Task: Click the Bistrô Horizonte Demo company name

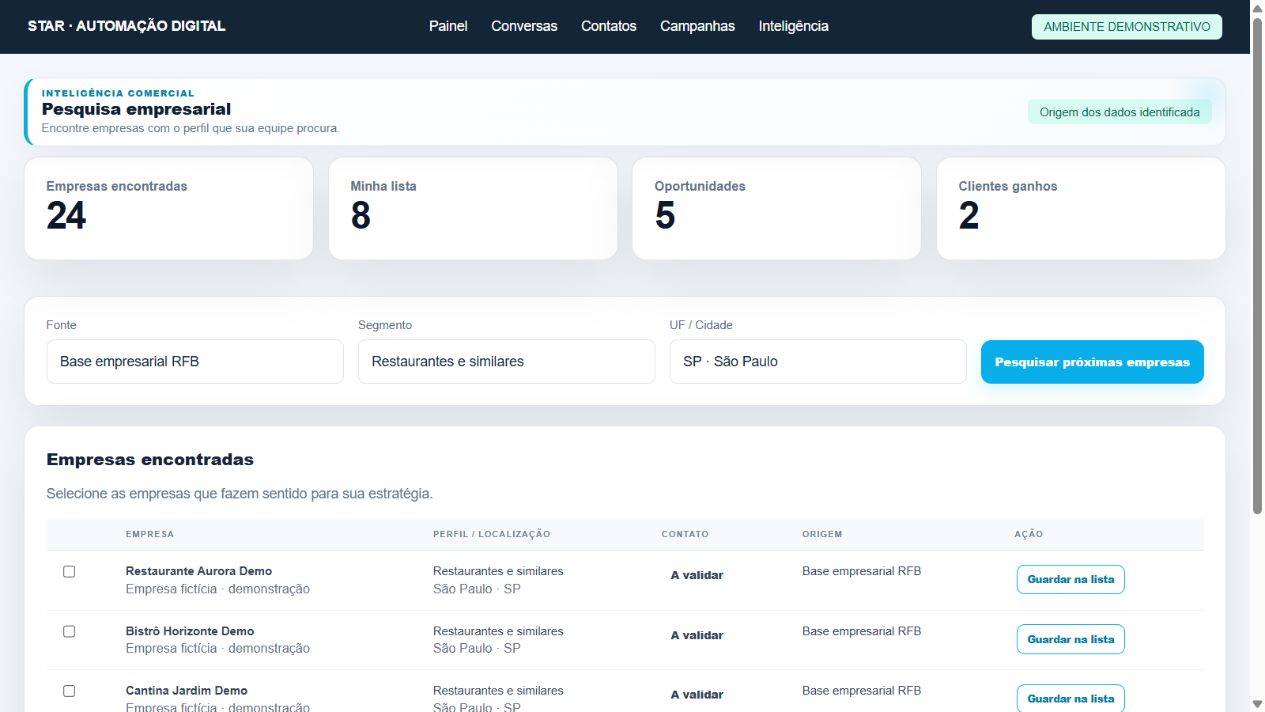Action: (x=190, y=631)
